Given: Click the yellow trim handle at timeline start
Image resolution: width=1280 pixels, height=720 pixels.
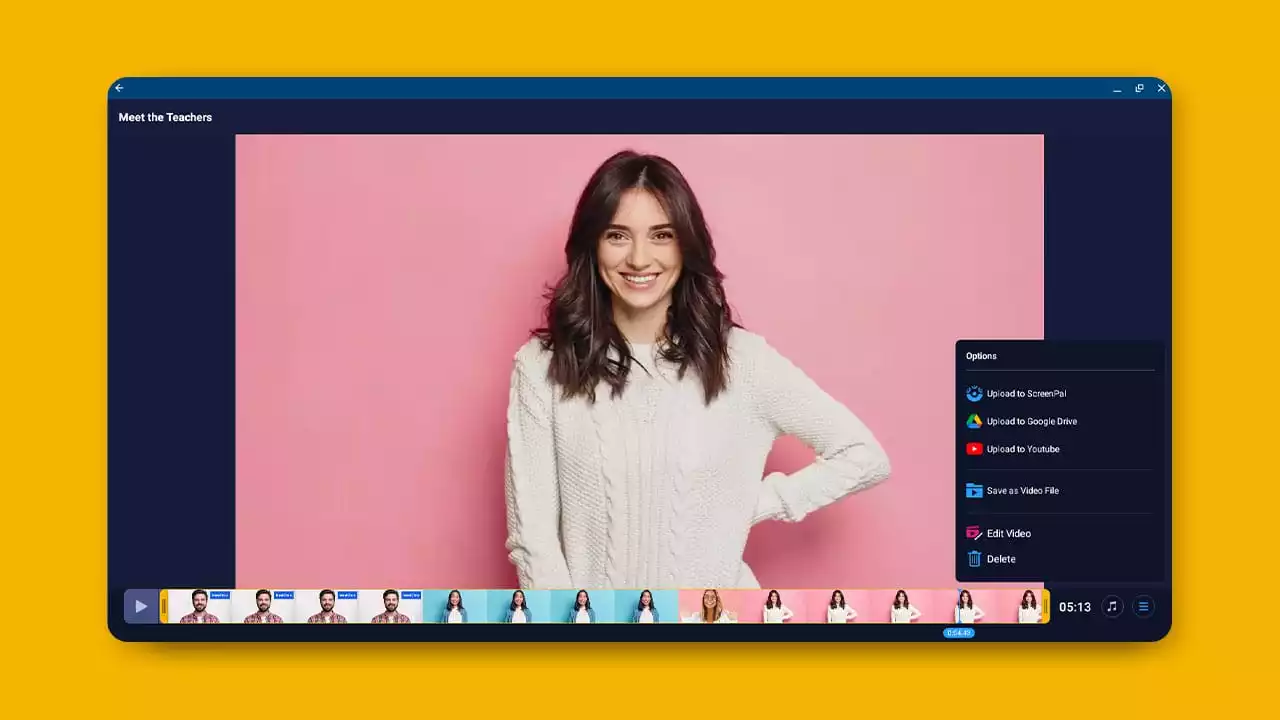Looking at the screenshot, I should tap(164, 606).
